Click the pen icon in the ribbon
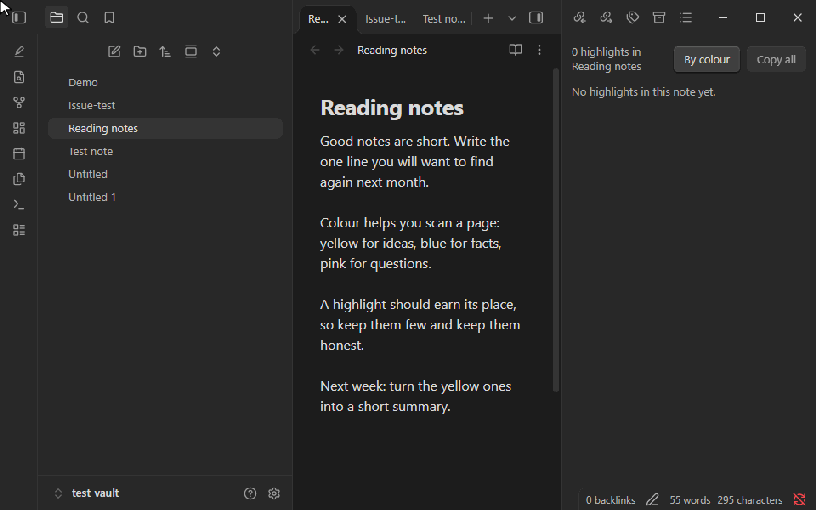Screen dimensions: 816x510 pyautogui.click(x=19, y=51)
